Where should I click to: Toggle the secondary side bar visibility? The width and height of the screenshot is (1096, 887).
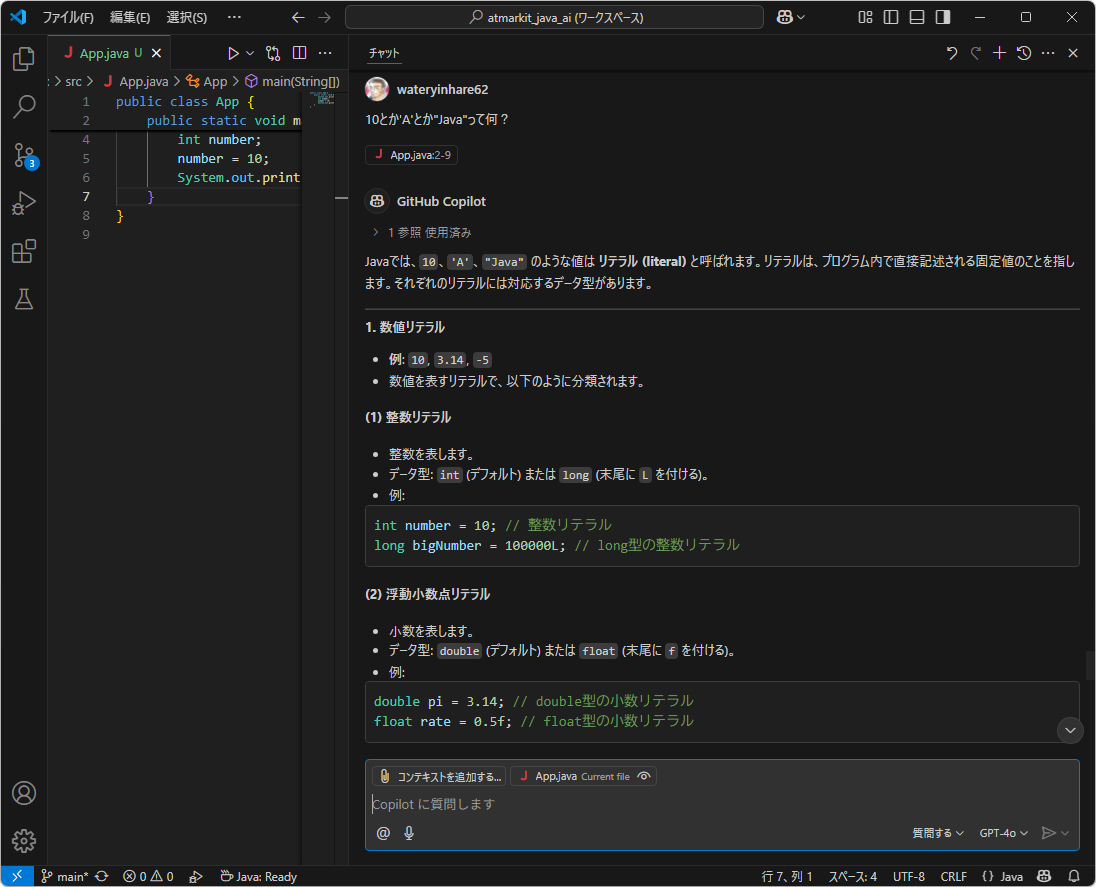click(941, 17)
